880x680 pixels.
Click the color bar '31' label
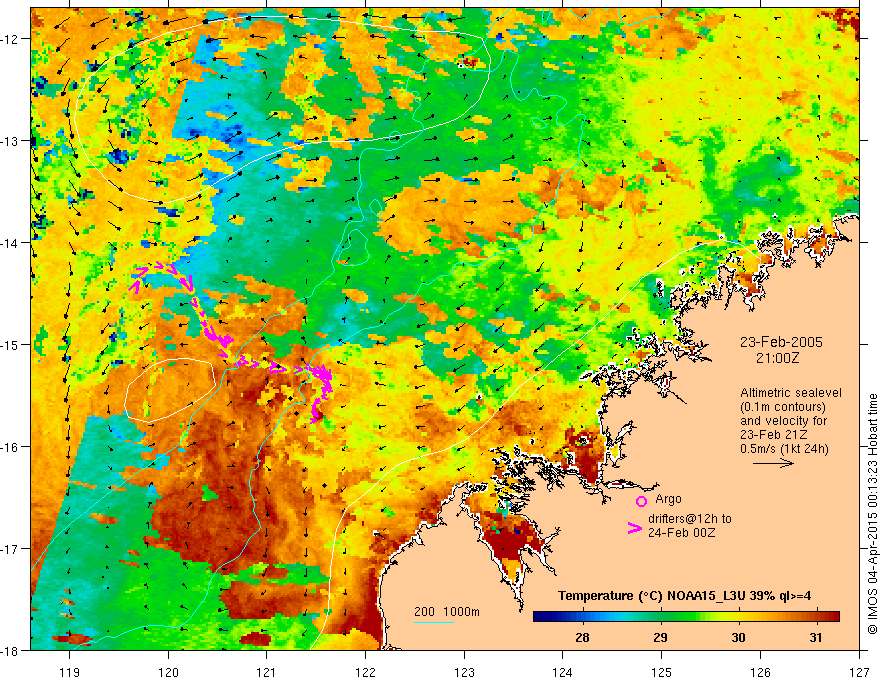click(816, 637)
